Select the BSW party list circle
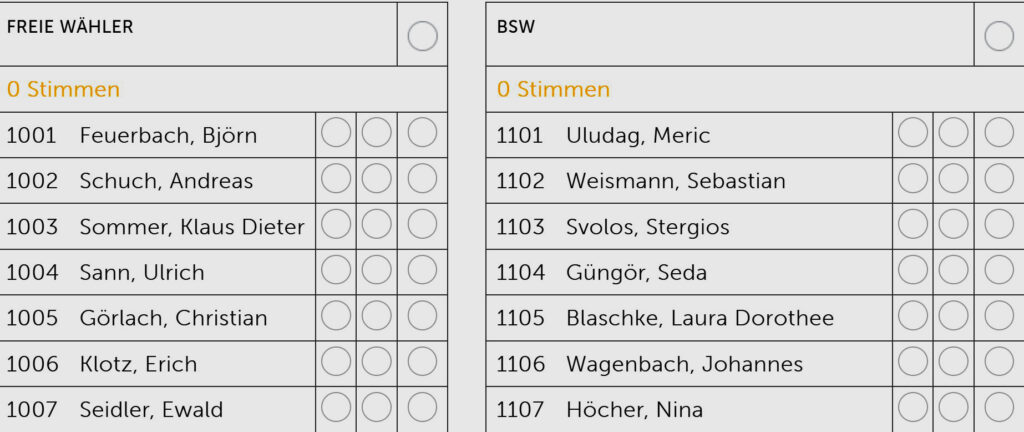Viewport: 1024px width, 432px height. (998, 36)
